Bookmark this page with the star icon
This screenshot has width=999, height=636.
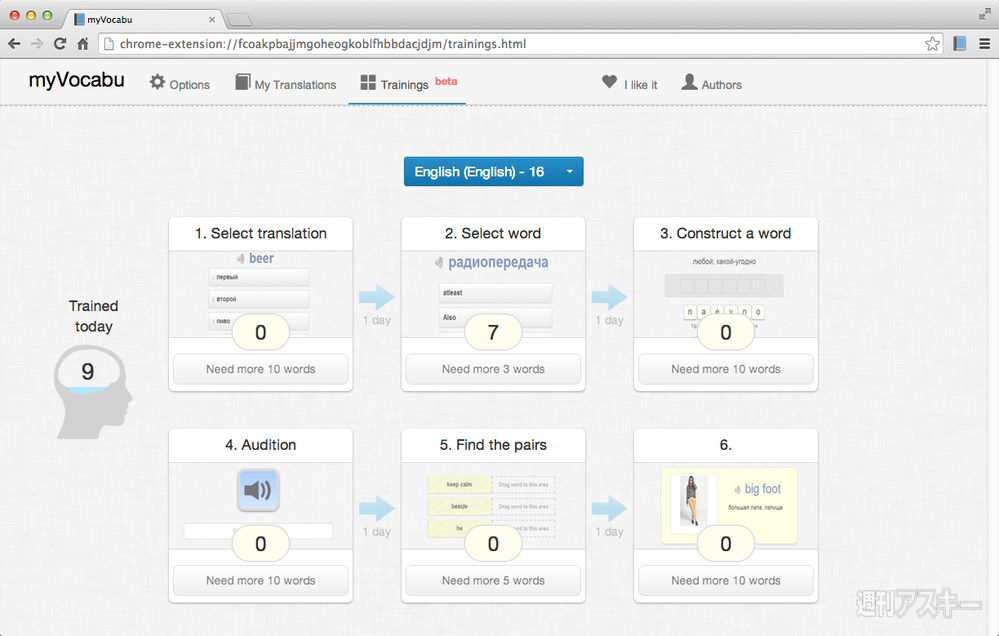932,44
